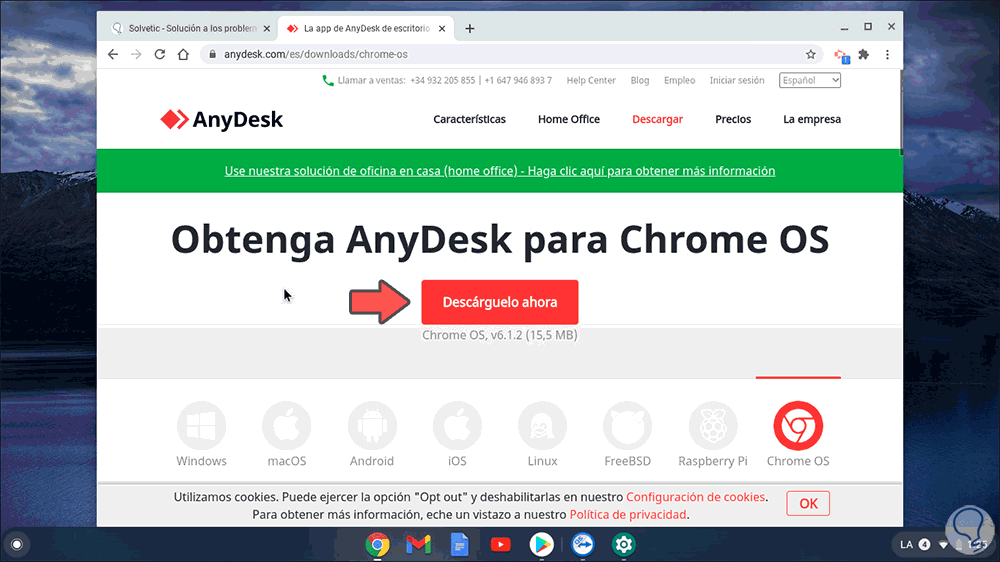Click the page vertical scrollbar
The height and width of the screenshot is (562, 1000).
[x=901, y=112]
